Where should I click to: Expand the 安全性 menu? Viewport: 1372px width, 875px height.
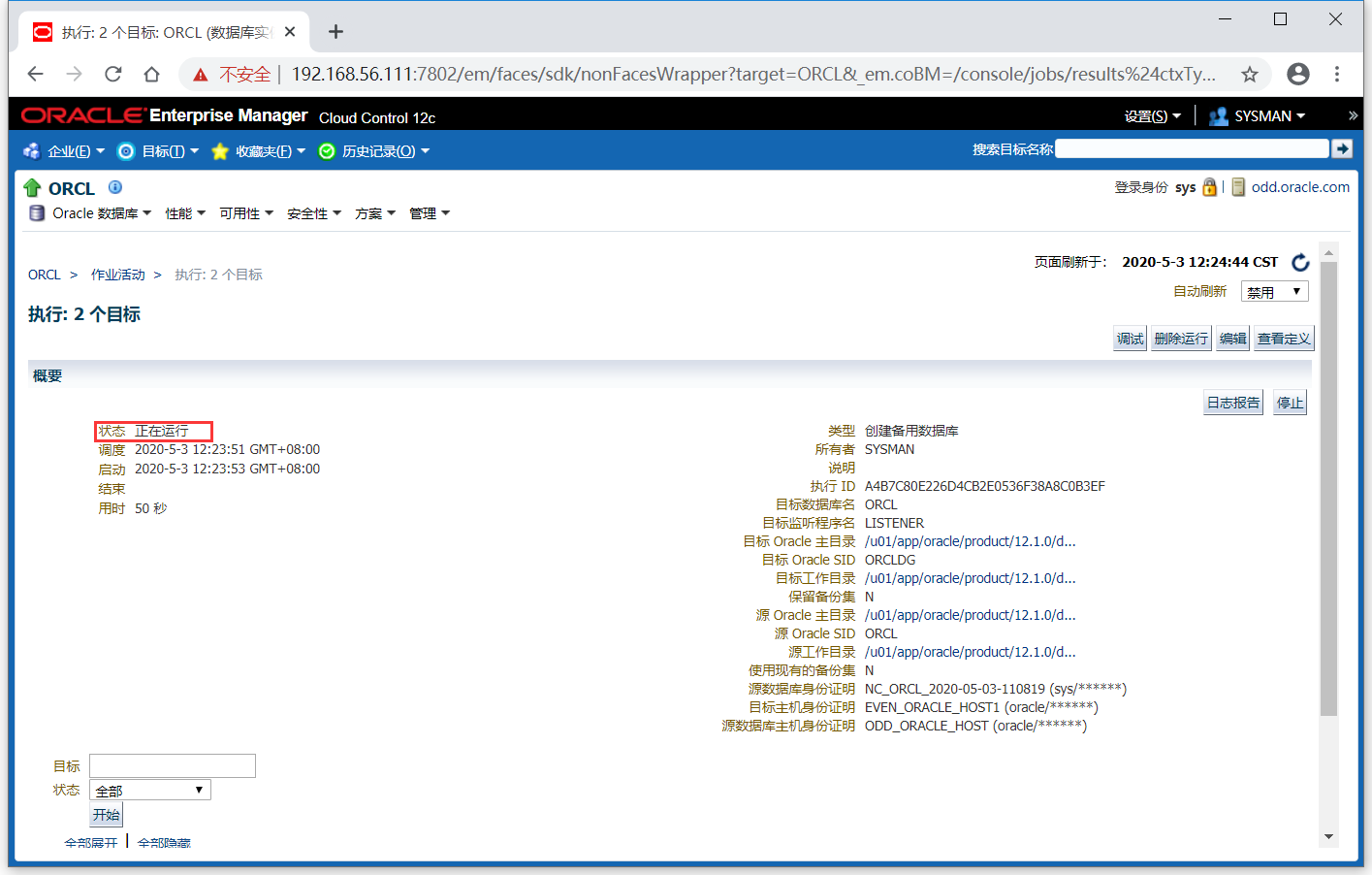(313, 213)
